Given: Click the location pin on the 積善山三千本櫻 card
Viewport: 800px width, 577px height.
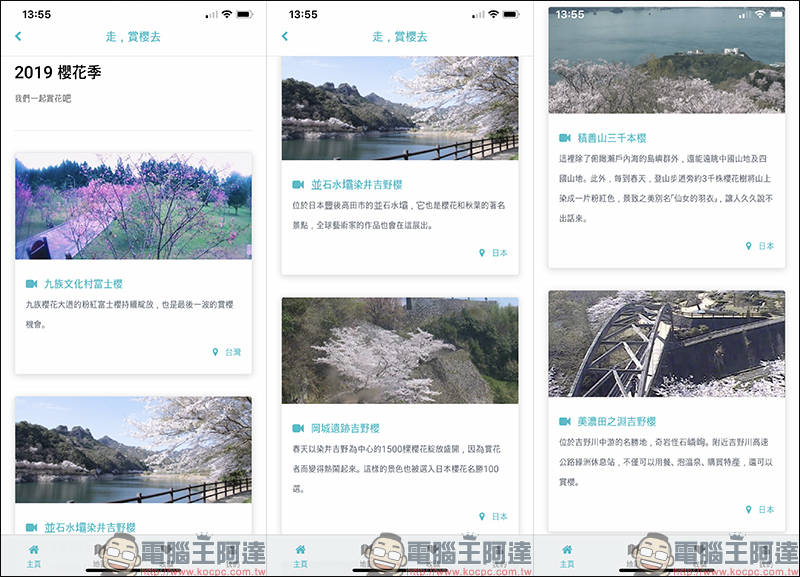Looking at the screenshot, I should click(749, 246).
